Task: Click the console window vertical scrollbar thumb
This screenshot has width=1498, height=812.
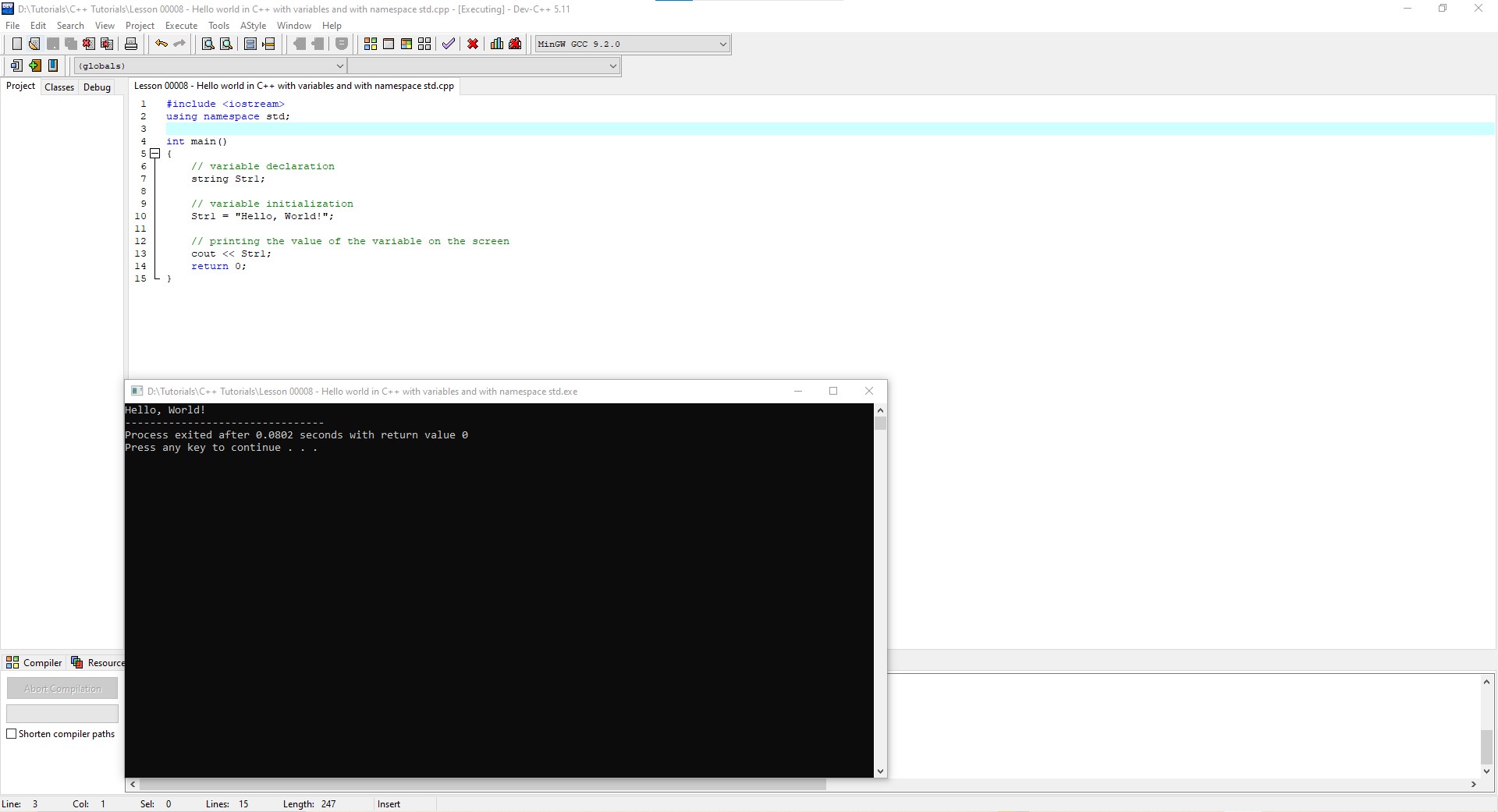Action: click(880, 424)
